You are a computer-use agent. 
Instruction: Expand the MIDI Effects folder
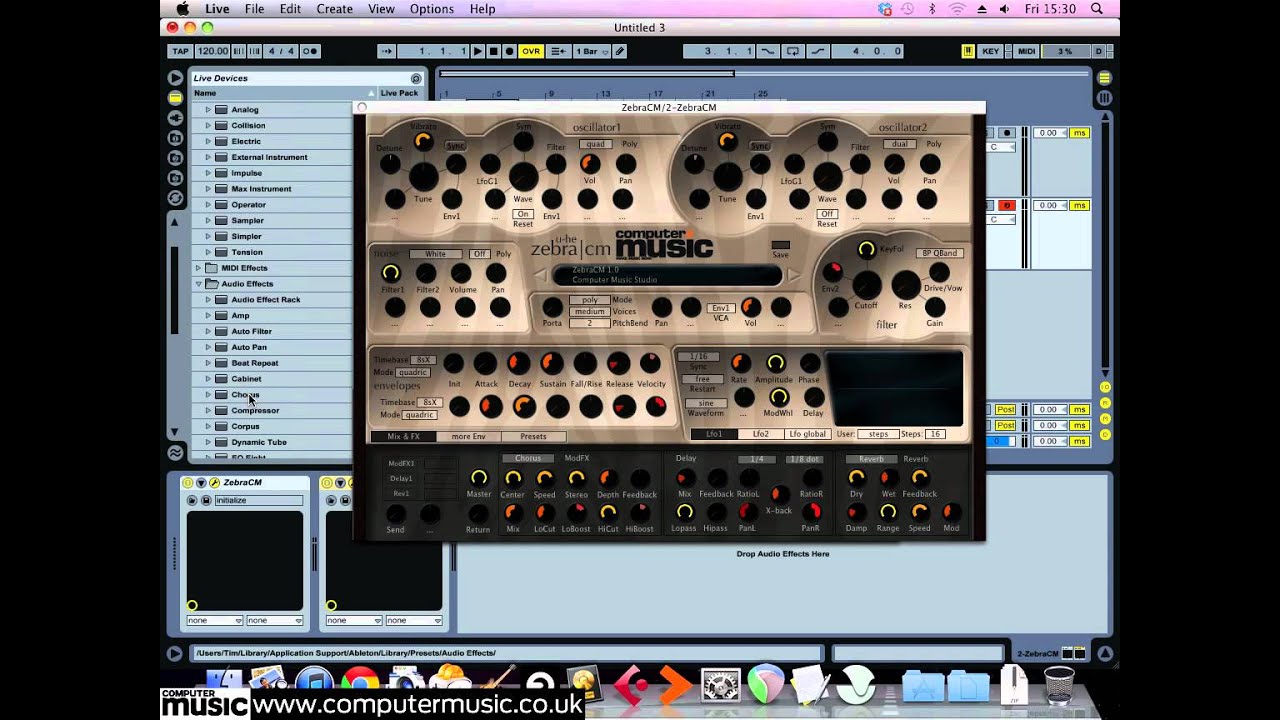pyautogui.click(x=198, y=268)
